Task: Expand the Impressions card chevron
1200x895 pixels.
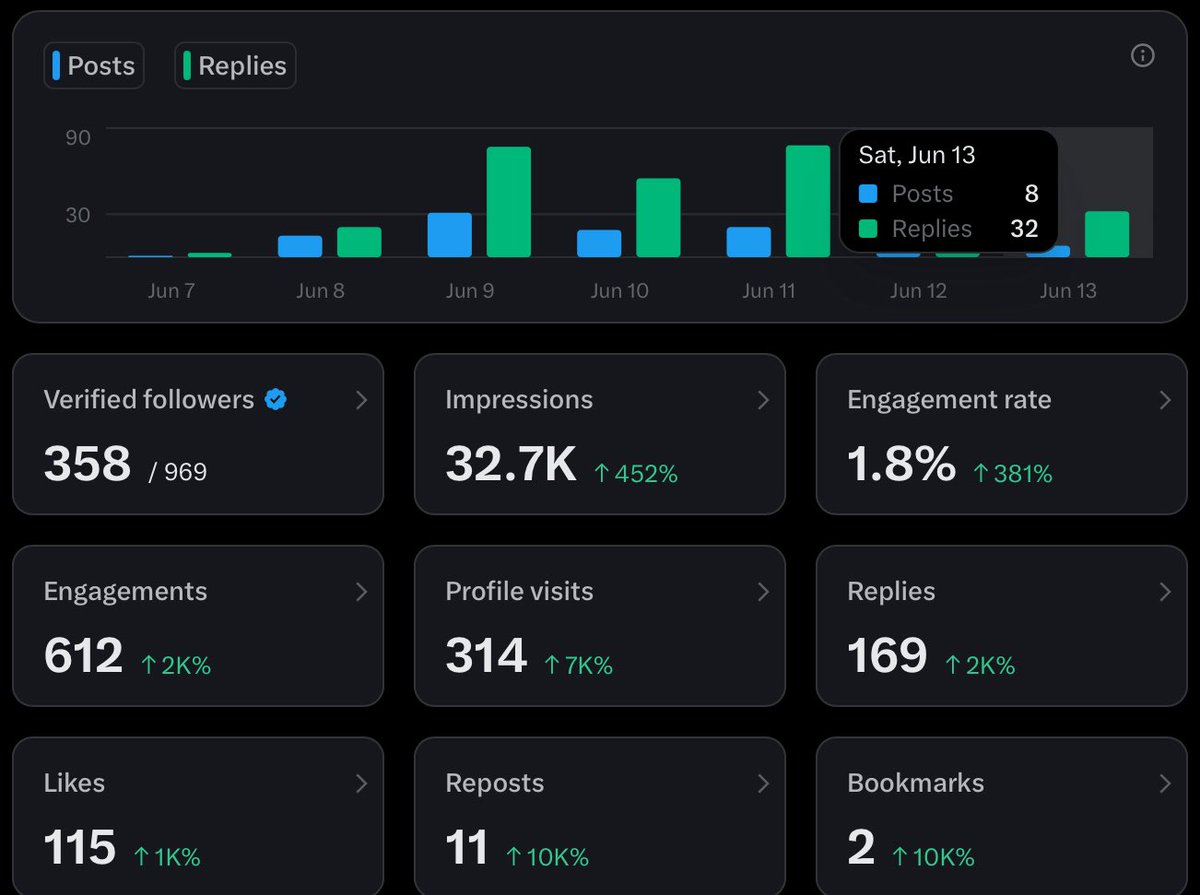Action: (x=763, y=400)
